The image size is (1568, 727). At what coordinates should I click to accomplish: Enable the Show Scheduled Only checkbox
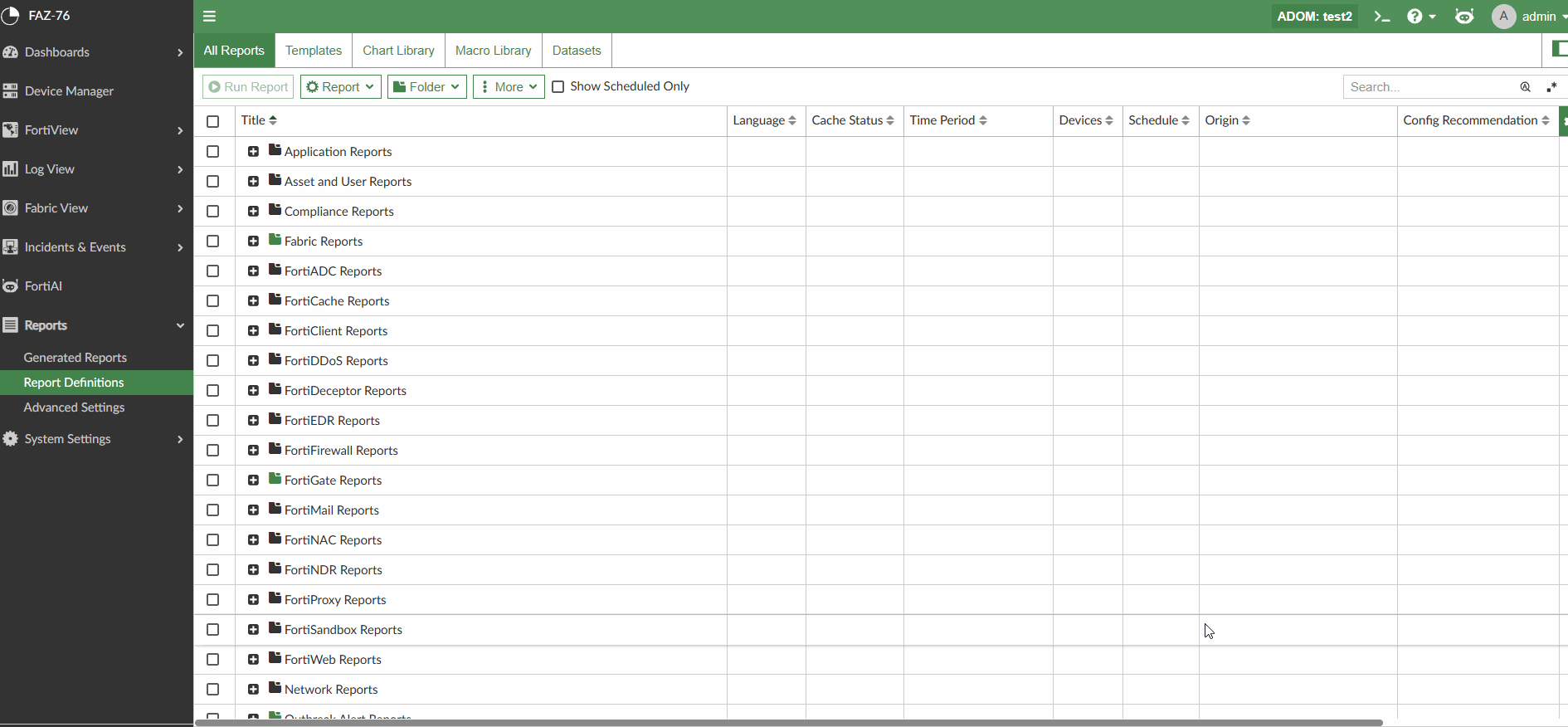point(558,86)
